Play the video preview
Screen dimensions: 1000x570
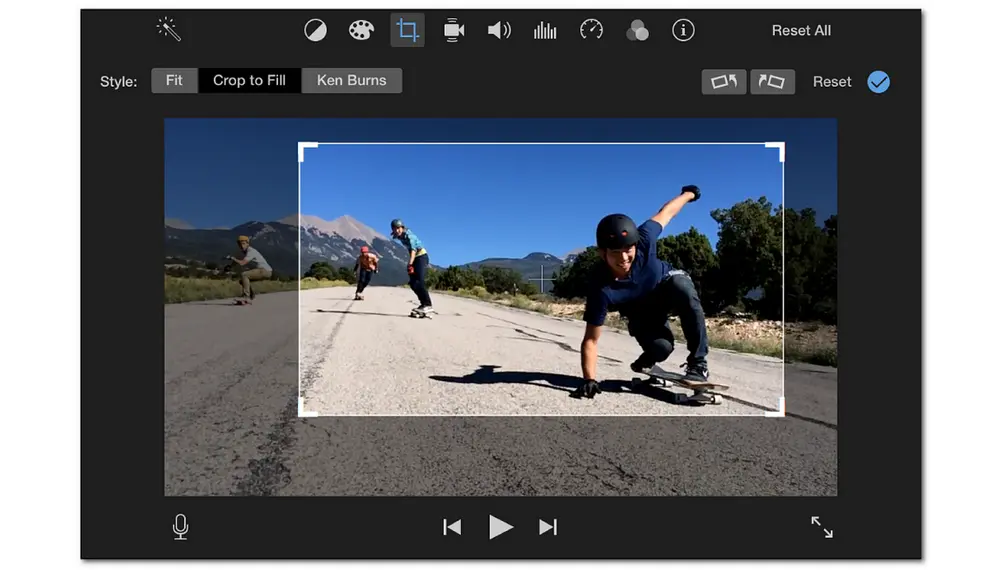pyautogui.click(x=500, y=527)
